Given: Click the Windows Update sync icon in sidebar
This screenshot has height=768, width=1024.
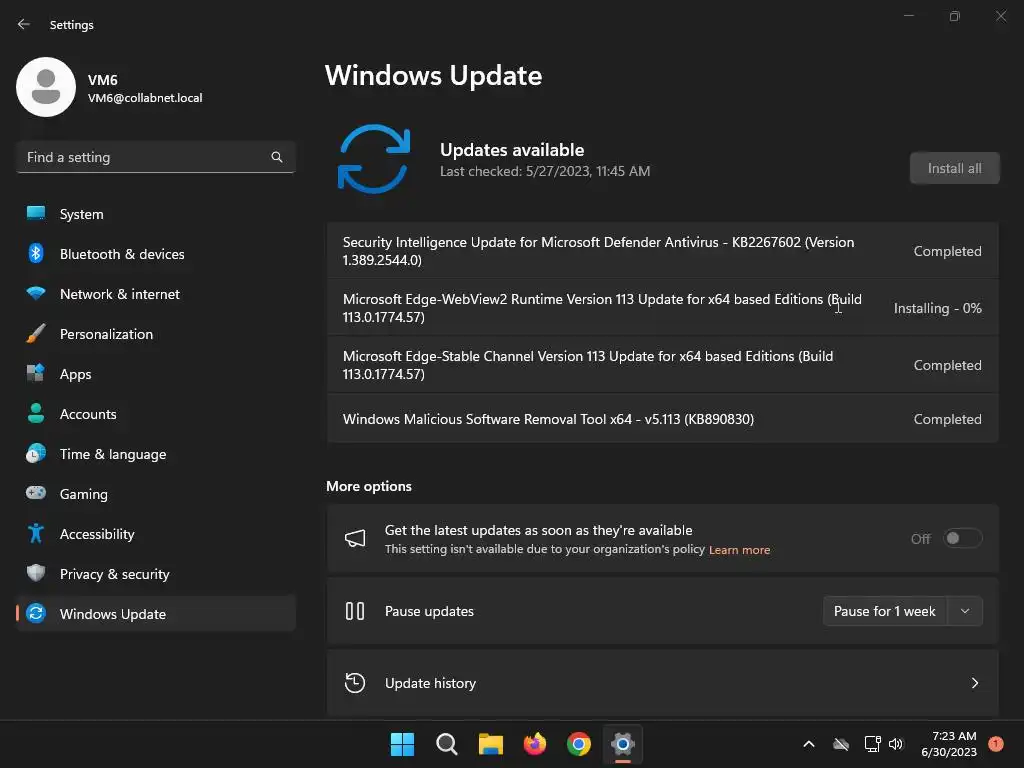Looking at the screenshot, I should [x=36, y=613].
